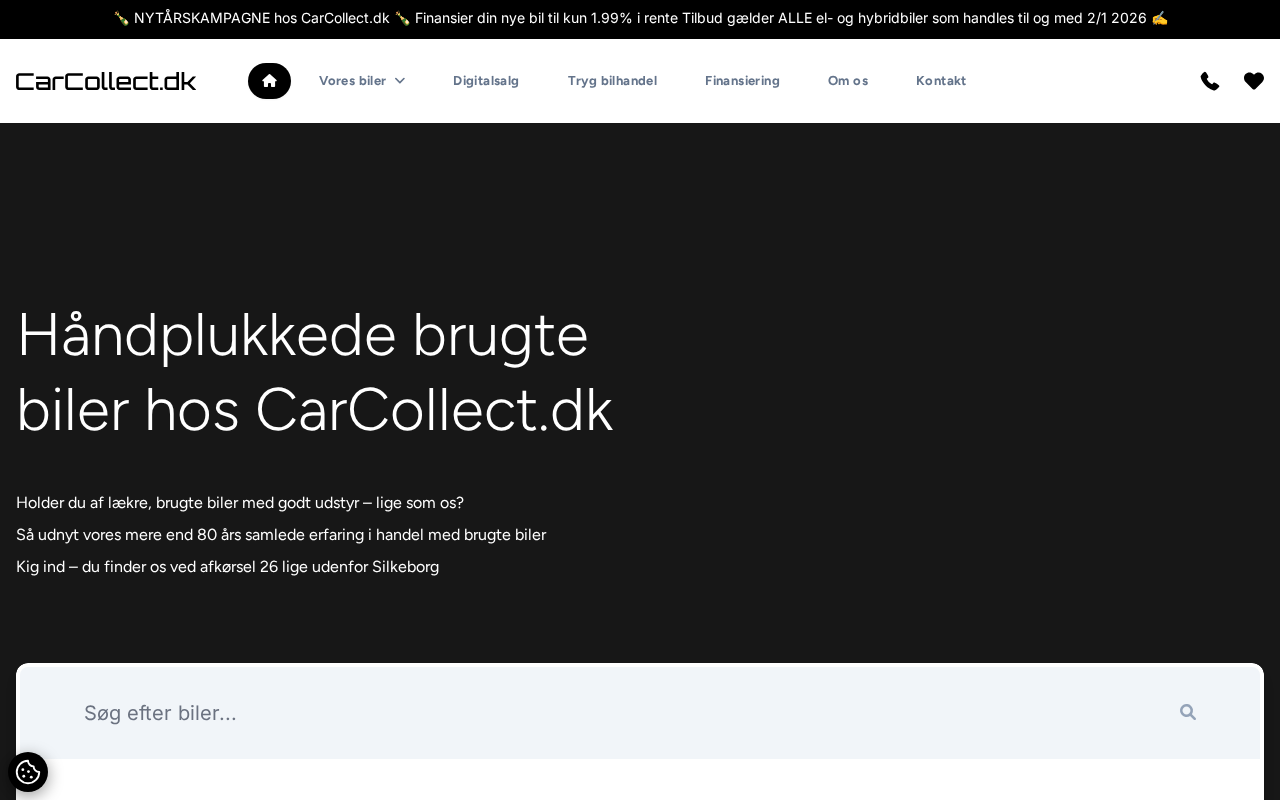This screenshot has width=1280, height=800.
Task: Click the Håndplukkede brugte biler heading
Action: tap(314, 372)
